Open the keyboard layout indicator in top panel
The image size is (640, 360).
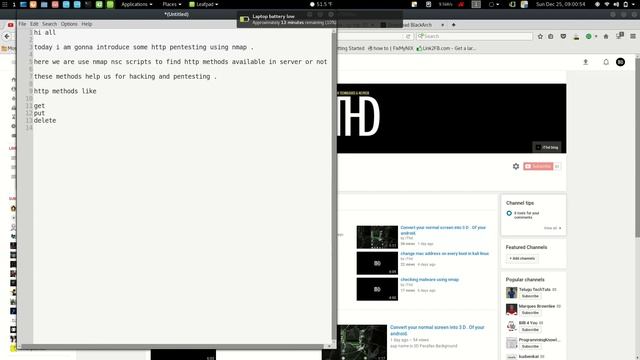[x=476, y=4]
